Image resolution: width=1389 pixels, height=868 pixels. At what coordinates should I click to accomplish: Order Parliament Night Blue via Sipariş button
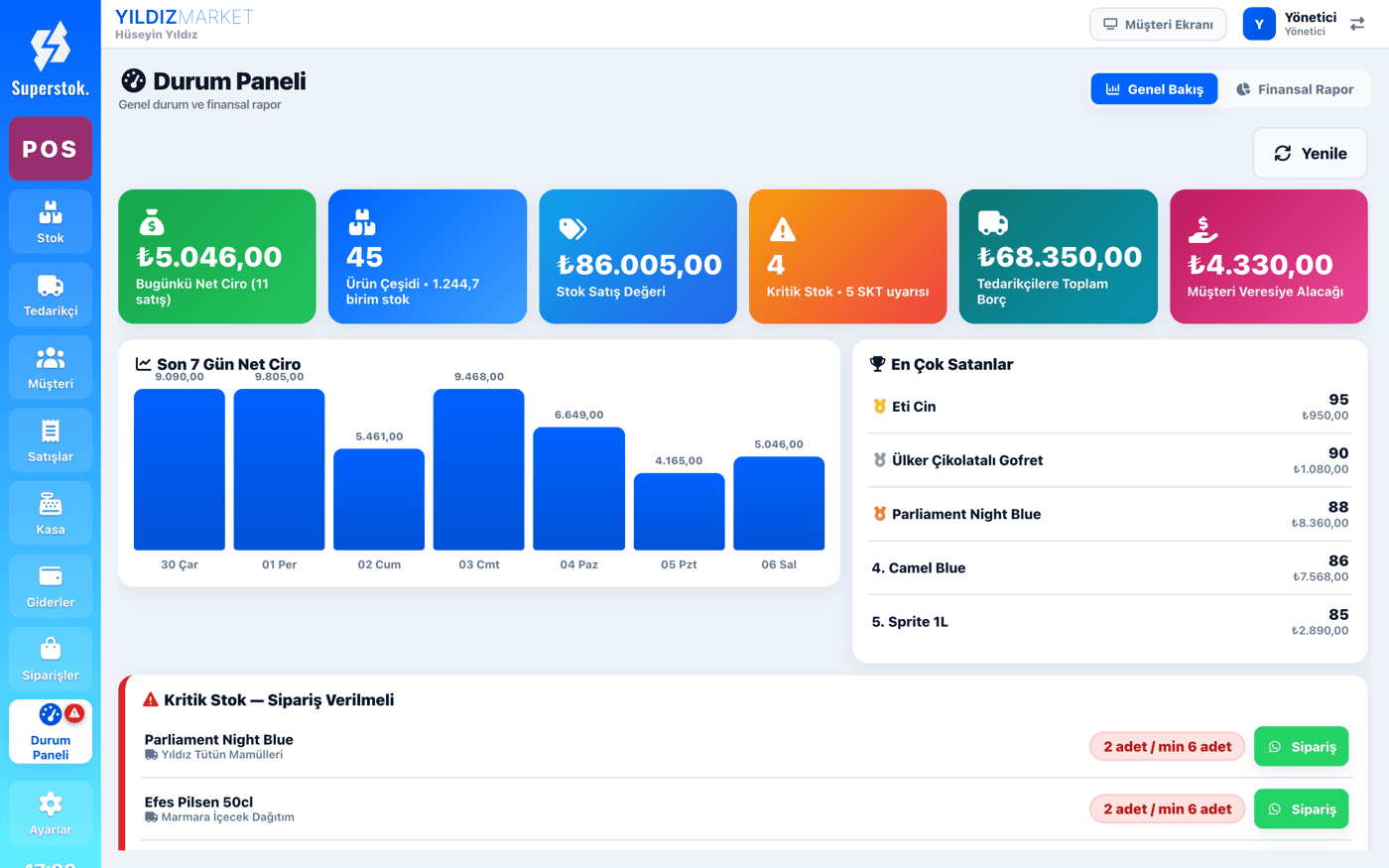[x=1301, y=747]
